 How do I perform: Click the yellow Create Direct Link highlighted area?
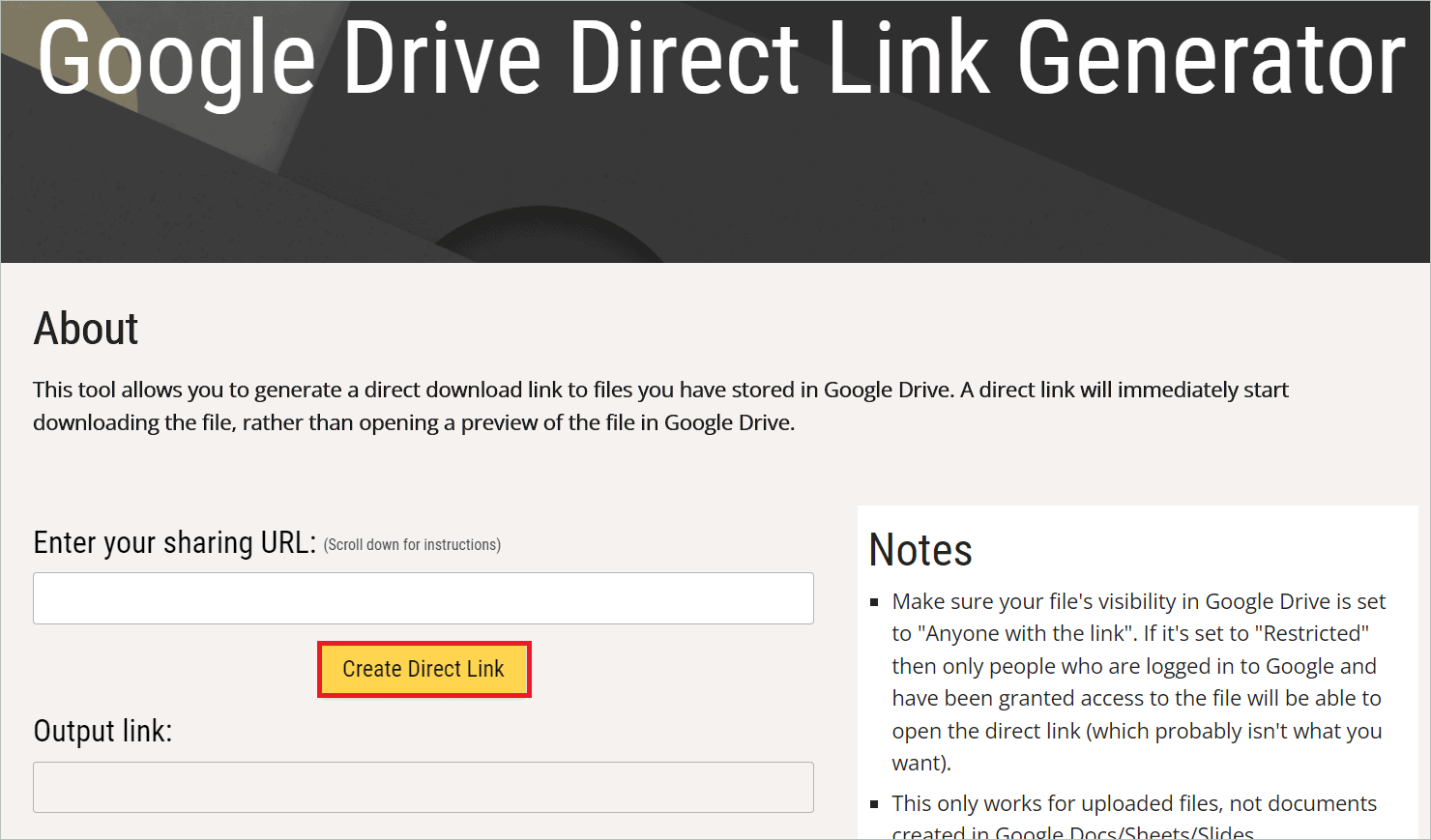coord(423,668)
